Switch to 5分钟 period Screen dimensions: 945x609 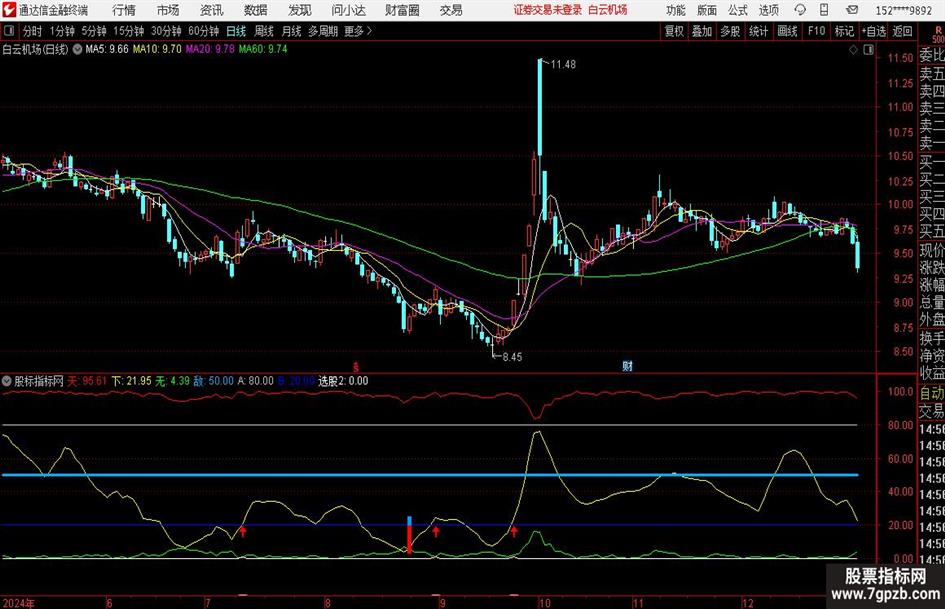94,31
